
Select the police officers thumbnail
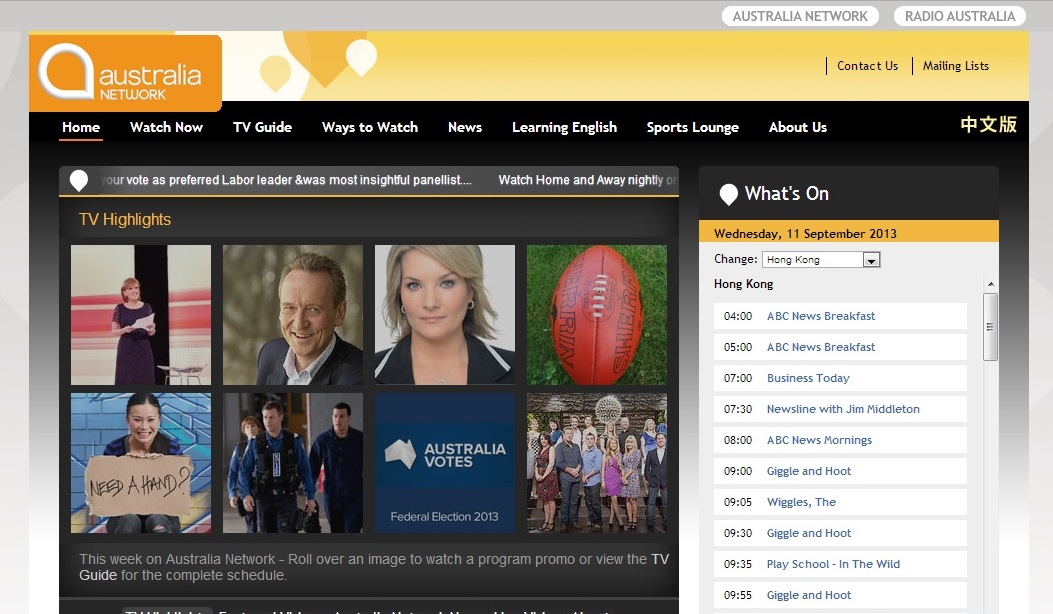[293, 464]
